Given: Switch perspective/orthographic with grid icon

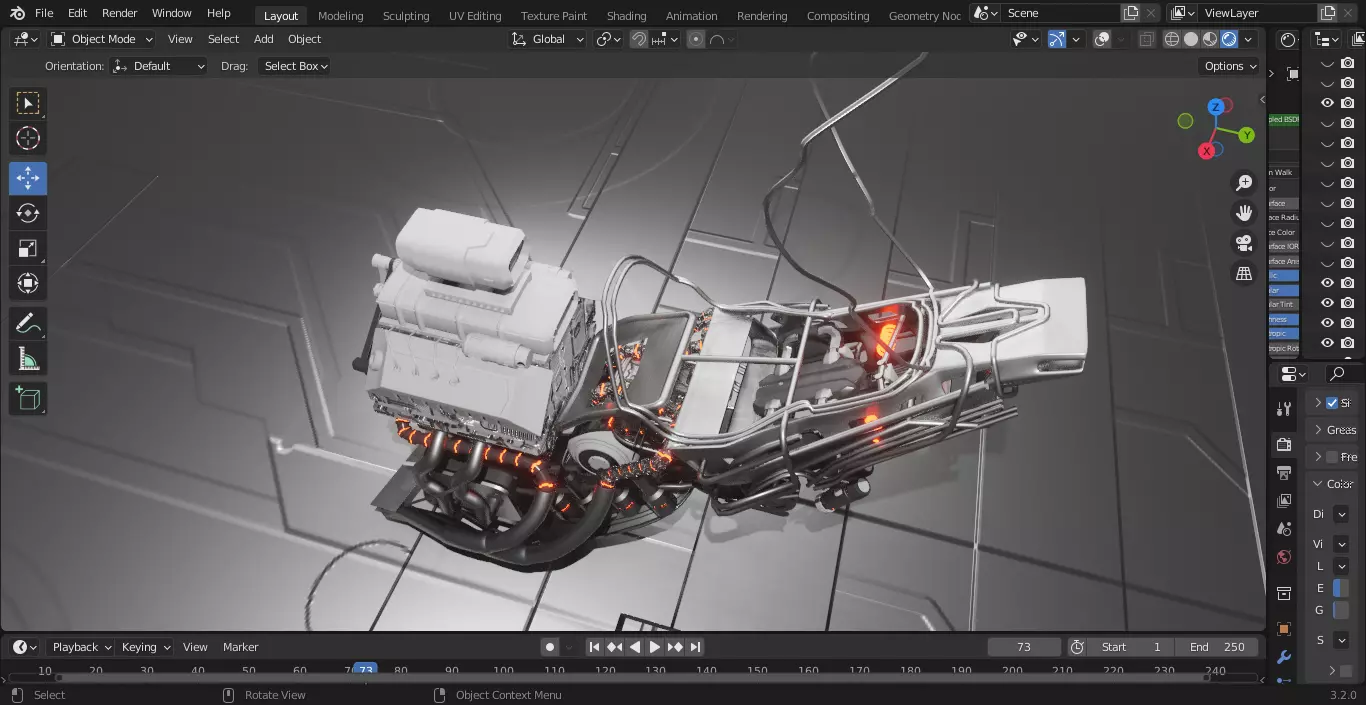Looking at the screenshot, I should pyautogui.click(x=1244, y=273).
